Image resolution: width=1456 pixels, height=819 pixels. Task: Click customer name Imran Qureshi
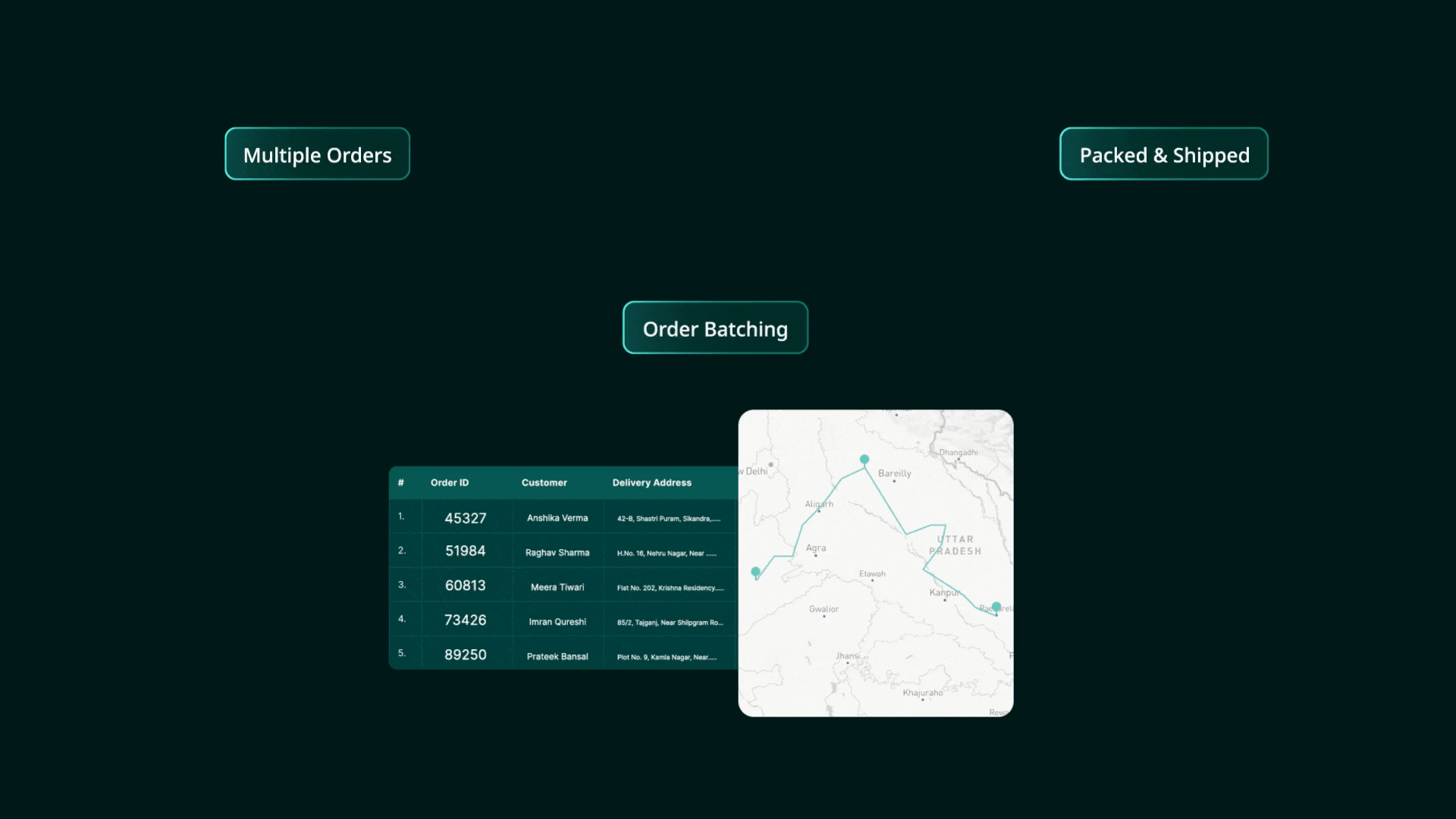[557, 622]
